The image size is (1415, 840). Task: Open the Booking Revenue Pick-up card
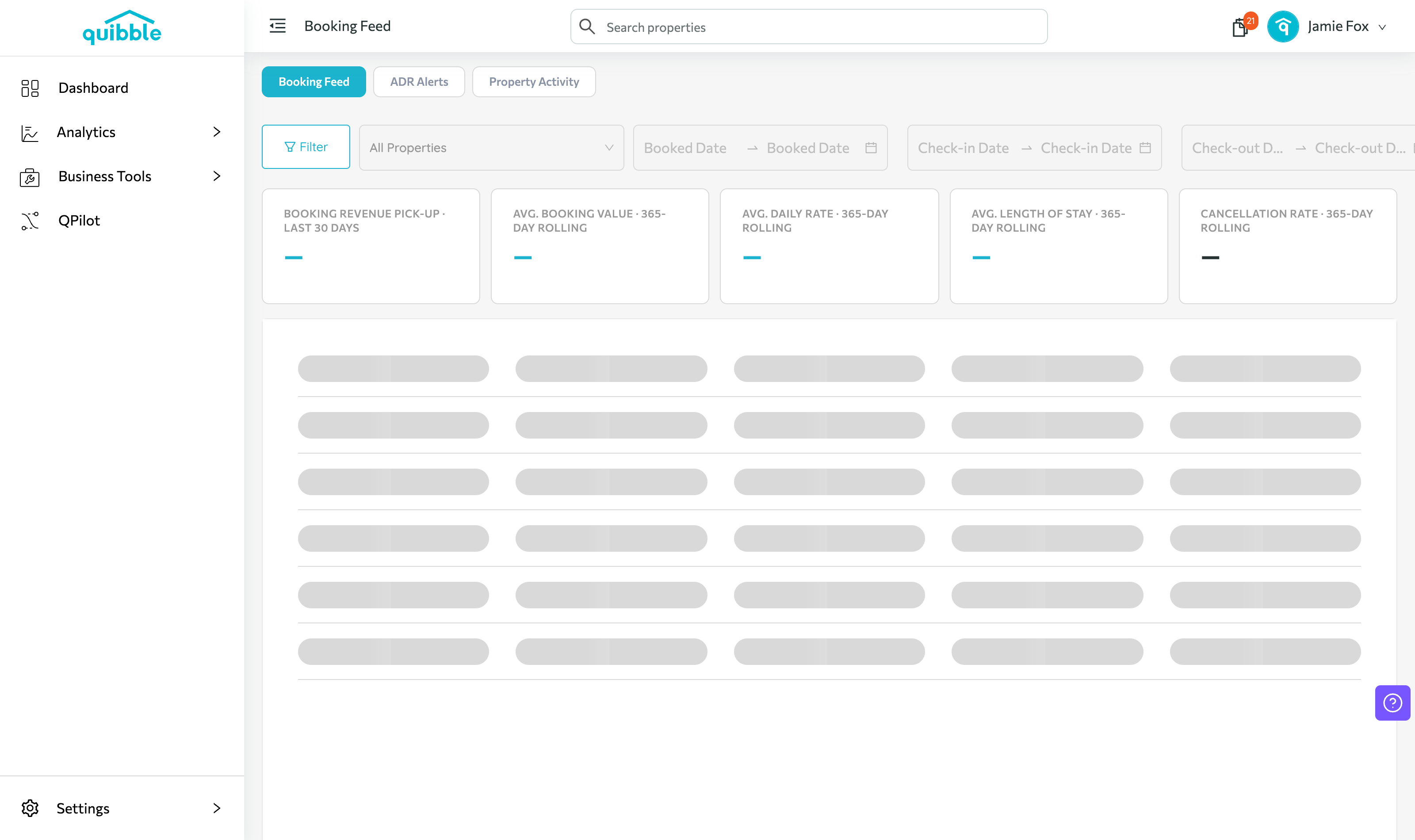[x=371, y=246]
